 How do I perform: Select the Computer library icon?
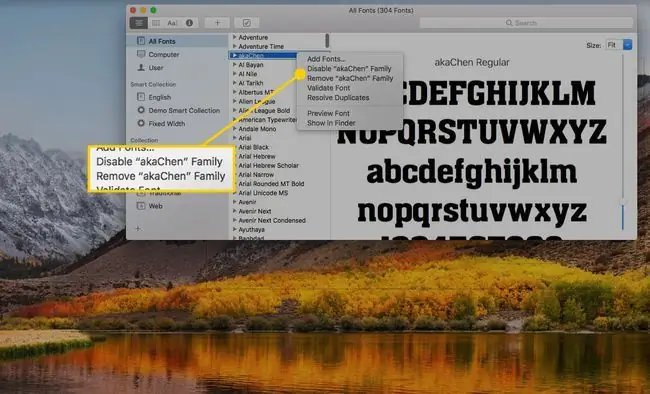(141, 54)
